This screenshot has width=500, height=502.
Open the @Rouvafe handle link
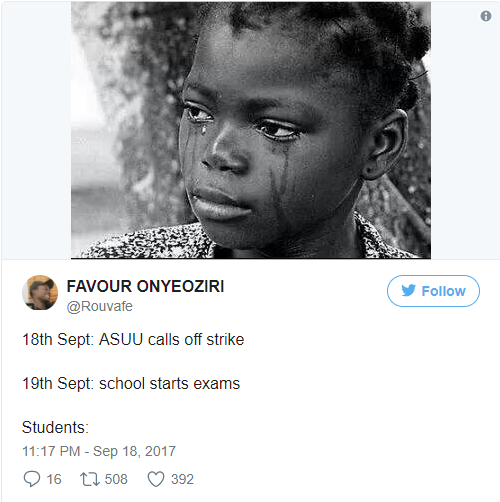[100, 306]
